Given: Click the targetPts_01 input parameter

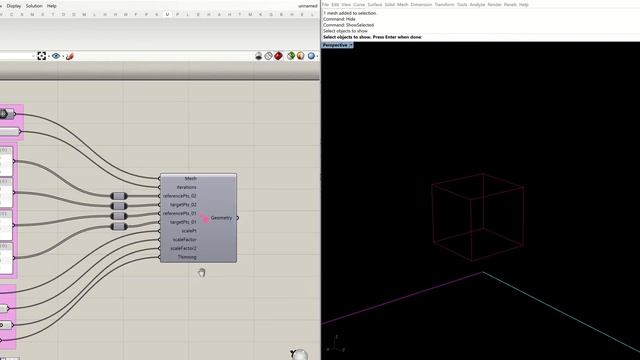Looking at the screenshot, I should tap(183, 222).
